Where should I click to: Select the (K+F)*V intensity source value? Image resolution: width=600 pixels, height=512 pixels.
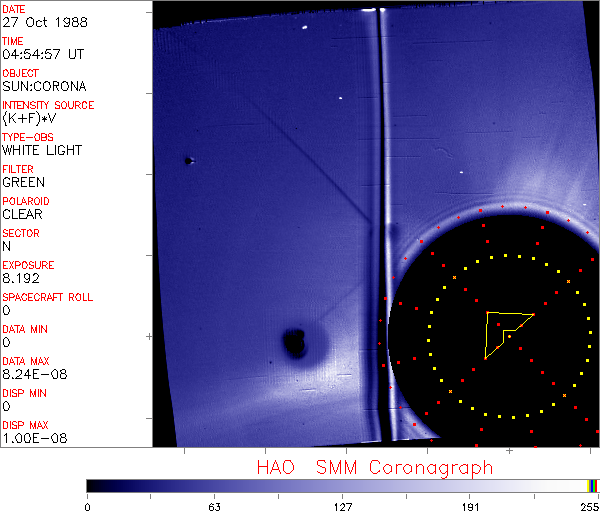tap(30, 118)
